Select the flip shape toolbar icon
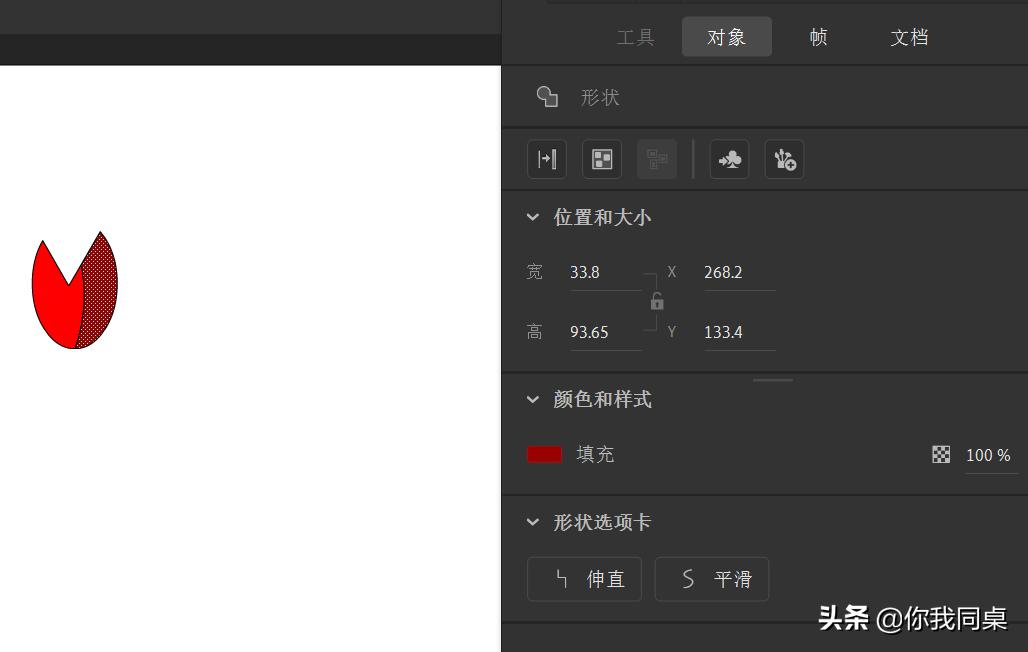 [x=547, y=159]
